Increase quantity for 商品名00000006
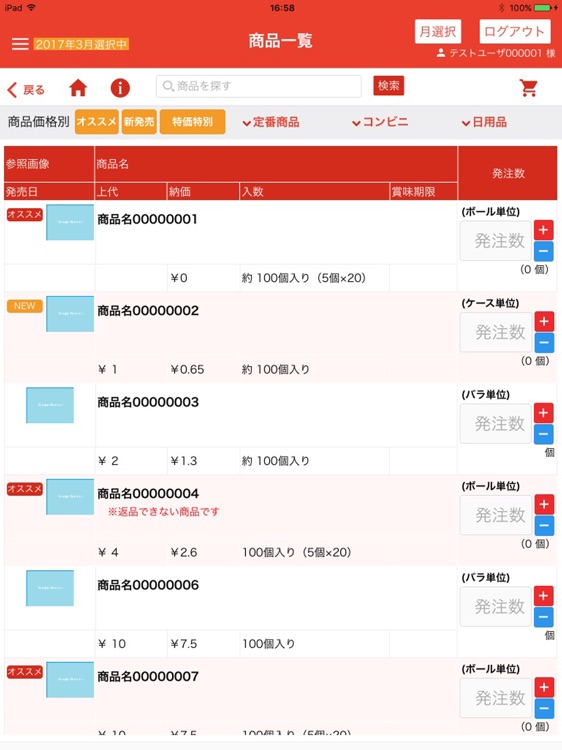 point(543,596)
